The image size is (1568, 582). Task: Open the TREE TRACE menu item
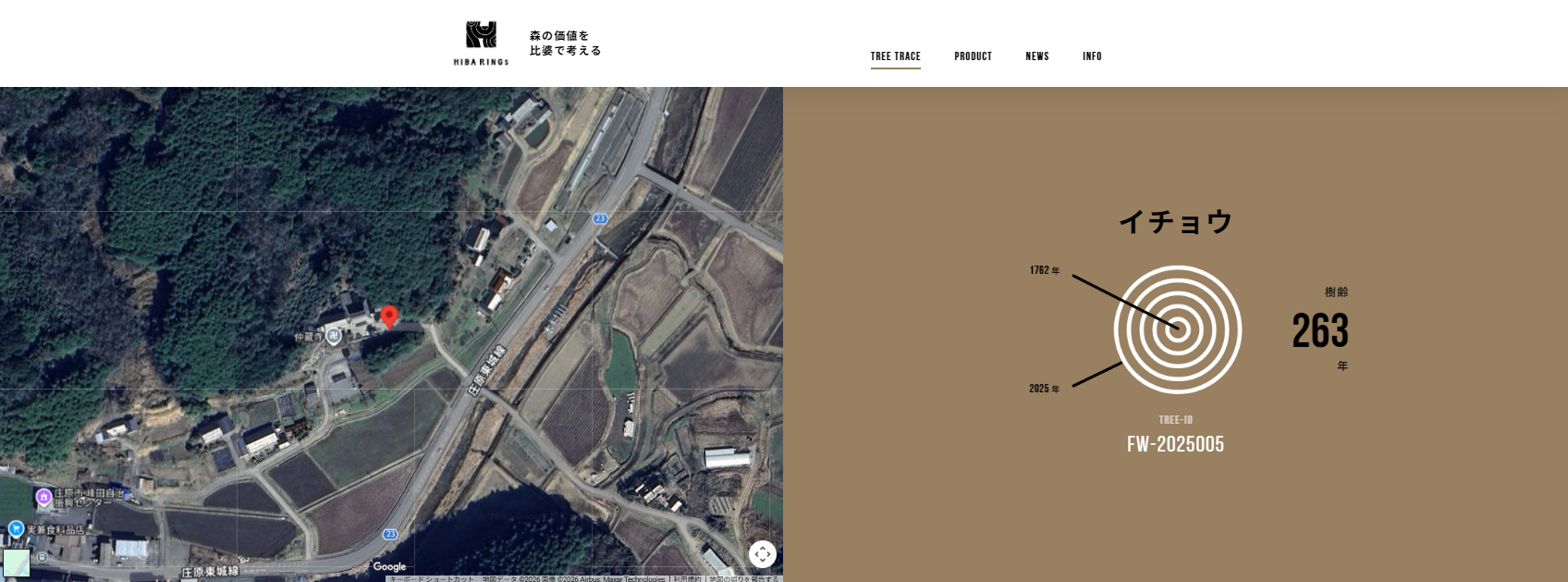tap(896, 56)
